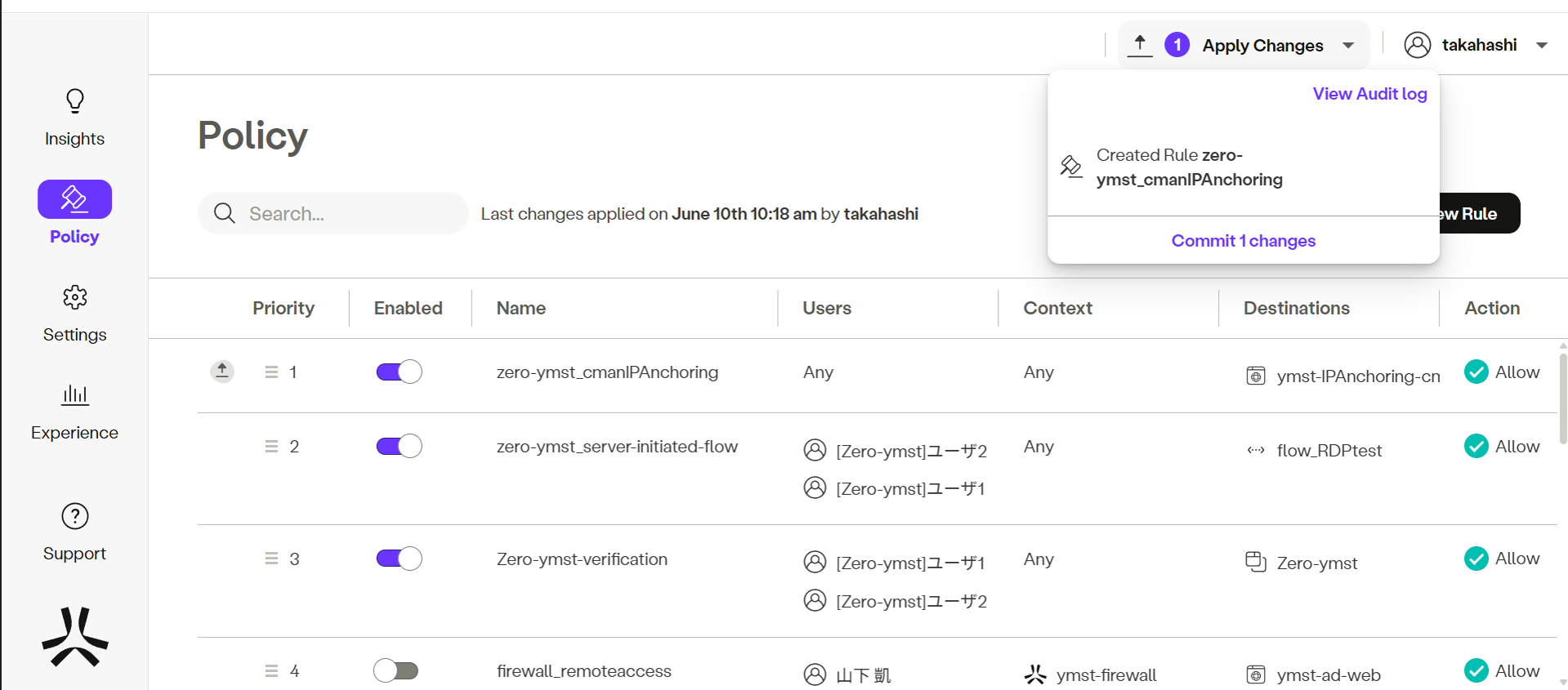Open Settings gear icon in sidebar
Image resolution: width=1568 pixels, height=690 pixels.
pos(74,297)
